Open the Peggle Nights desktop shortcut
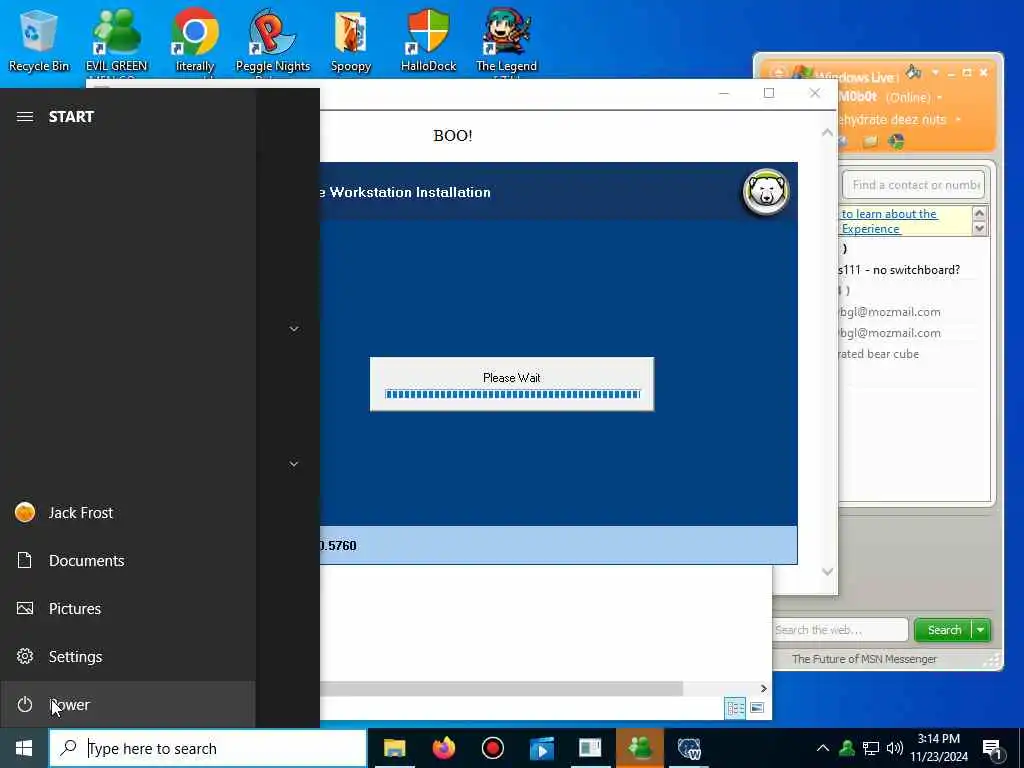The image size is (1024, 768). pos(273,40)
